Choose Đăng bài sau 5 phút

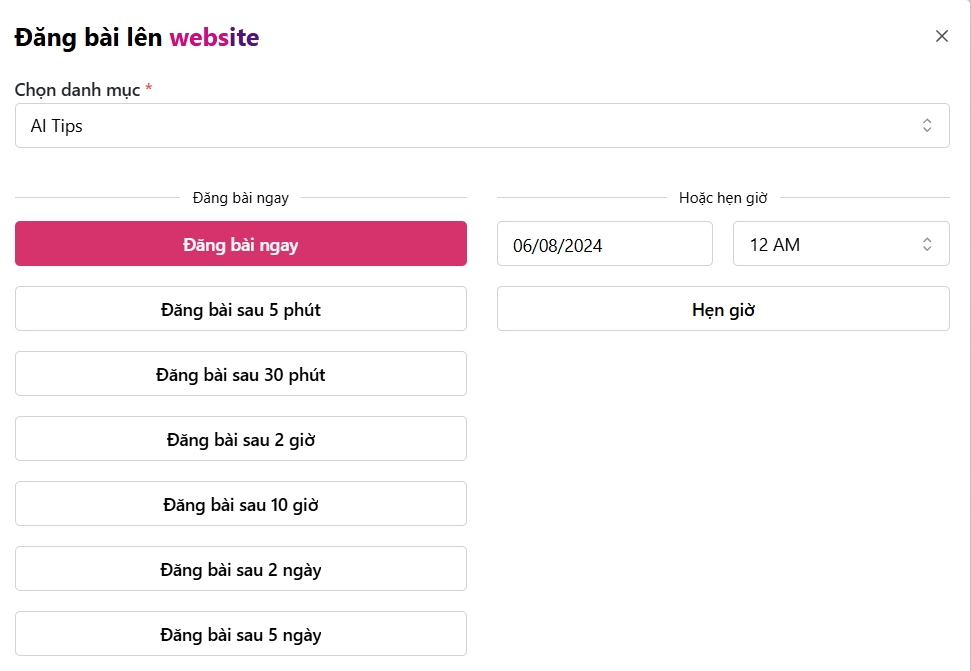click(x=240, y=309)
